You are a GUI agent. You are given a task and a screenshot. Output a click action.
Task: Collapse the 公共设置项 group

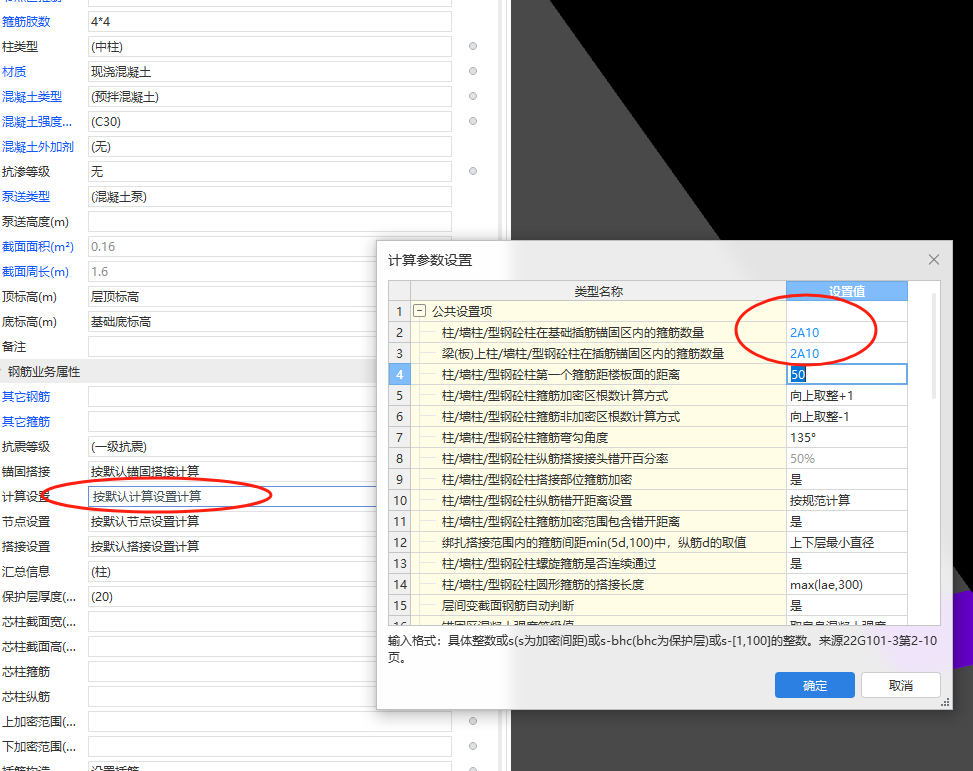pyautogui.click(x=419, y=311)
